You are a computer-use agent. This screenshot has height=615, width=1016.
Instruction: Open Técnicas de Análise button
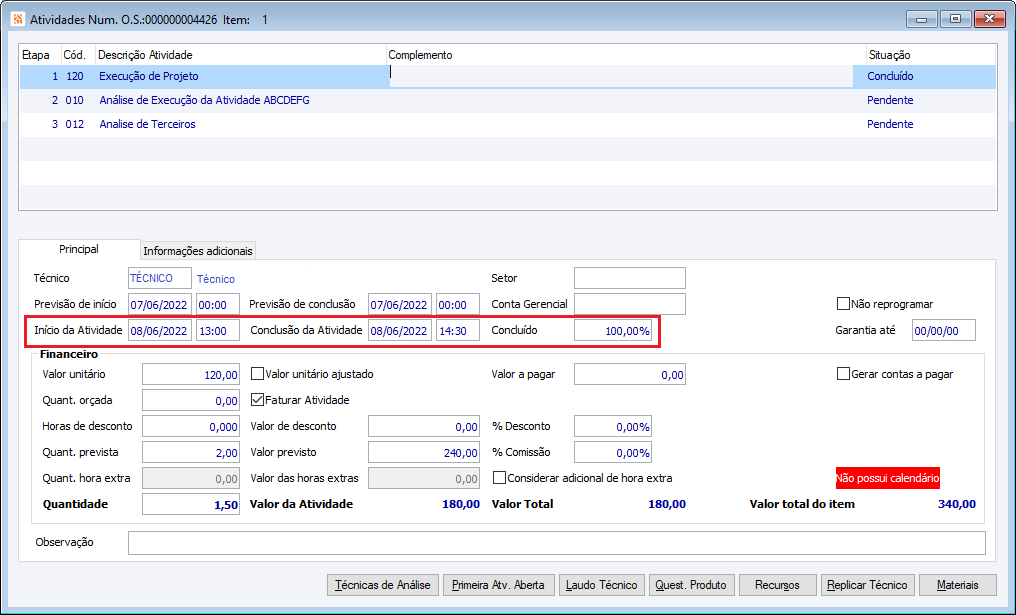383,585
